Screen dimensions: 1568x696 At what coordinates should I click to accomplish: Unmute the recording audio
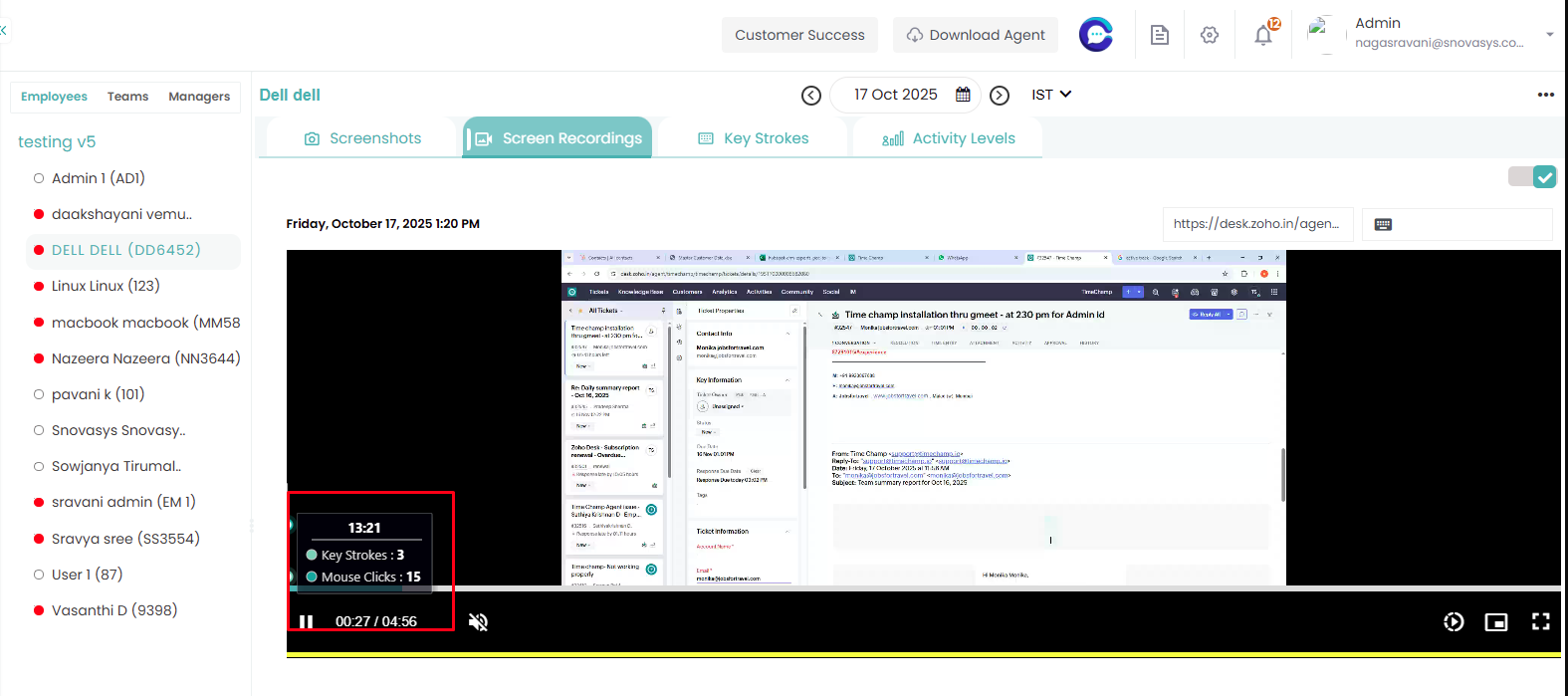point(479,622)
